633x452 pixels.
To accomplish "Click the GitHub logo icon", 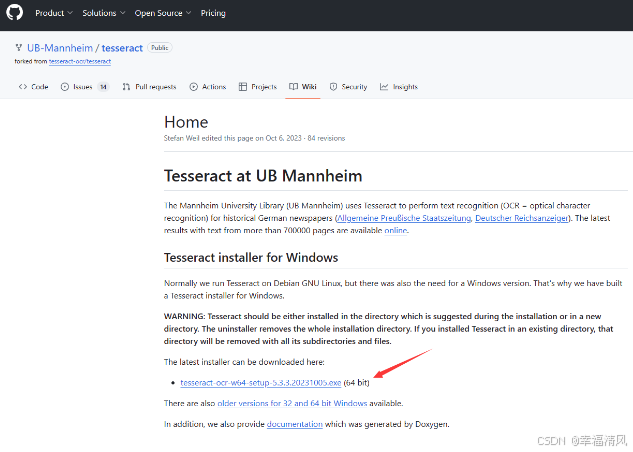I will [x=15, y=12].
